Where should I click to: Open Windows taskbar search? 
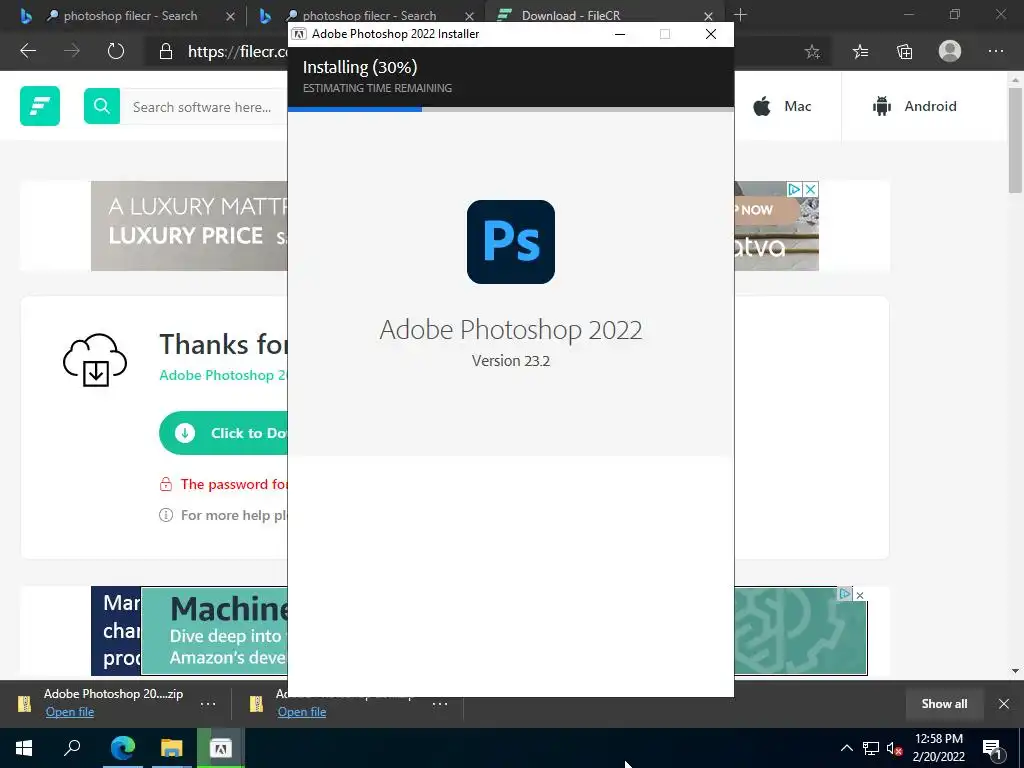tap(72, 748)
